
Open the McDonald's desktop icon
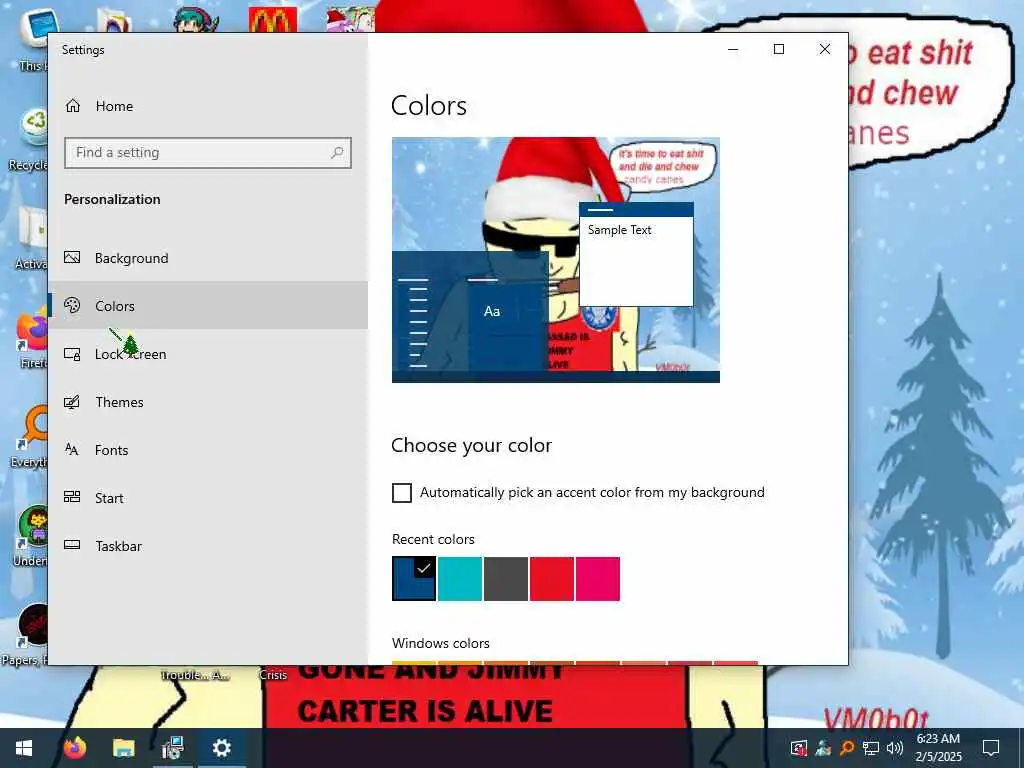pyautogui.click(x=273, y=20)
